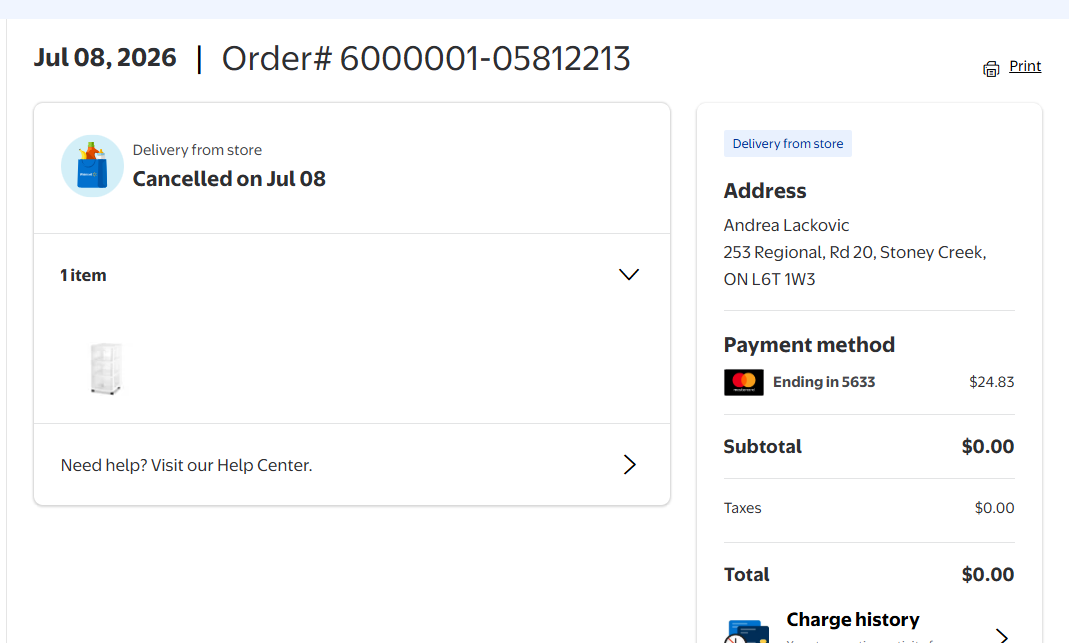The height and width of the screenshot is (643, 1069).
Task: Click the printer icon
Action: (x=991, y=68)
